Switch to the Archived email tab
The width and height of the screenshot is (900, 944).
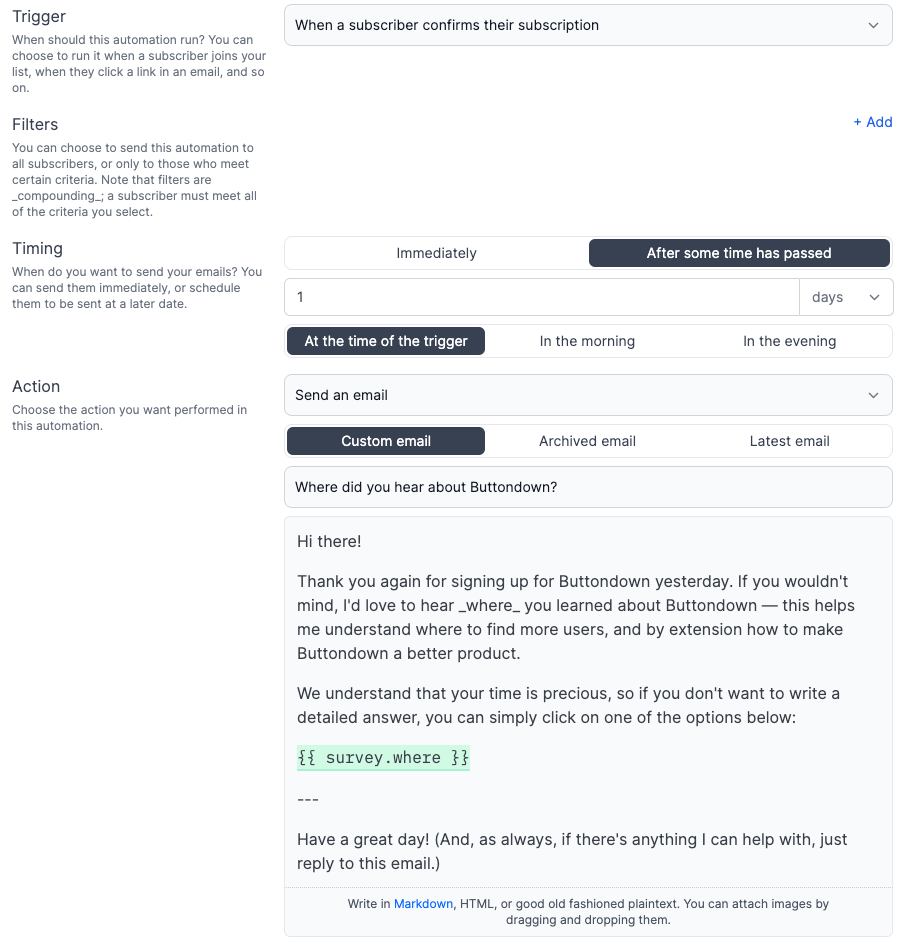pyautogui.click(x=587, y=441)
